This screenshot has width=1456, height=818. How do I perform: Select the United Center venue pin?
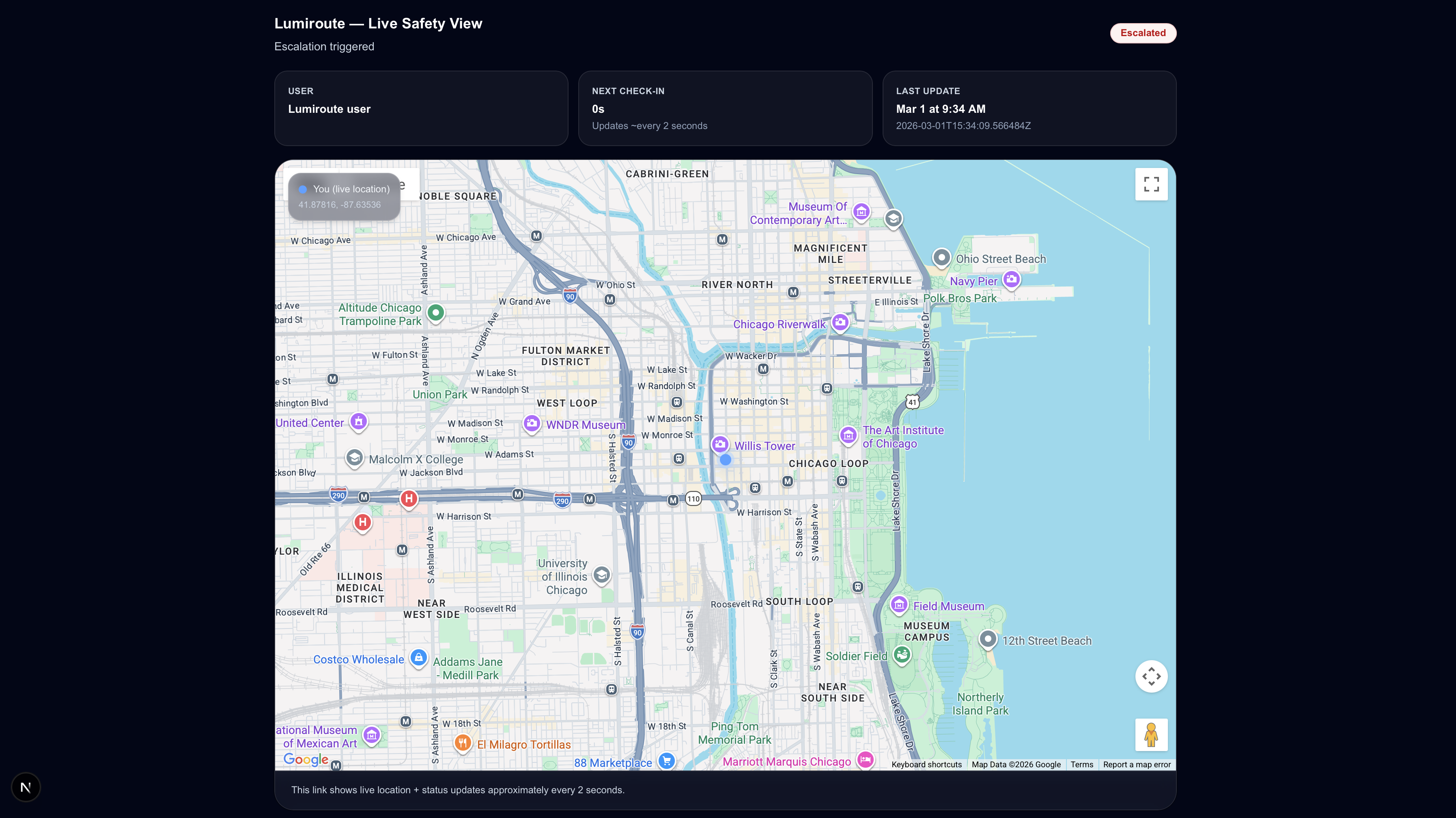pyautogui.click(x=358, y=422)
